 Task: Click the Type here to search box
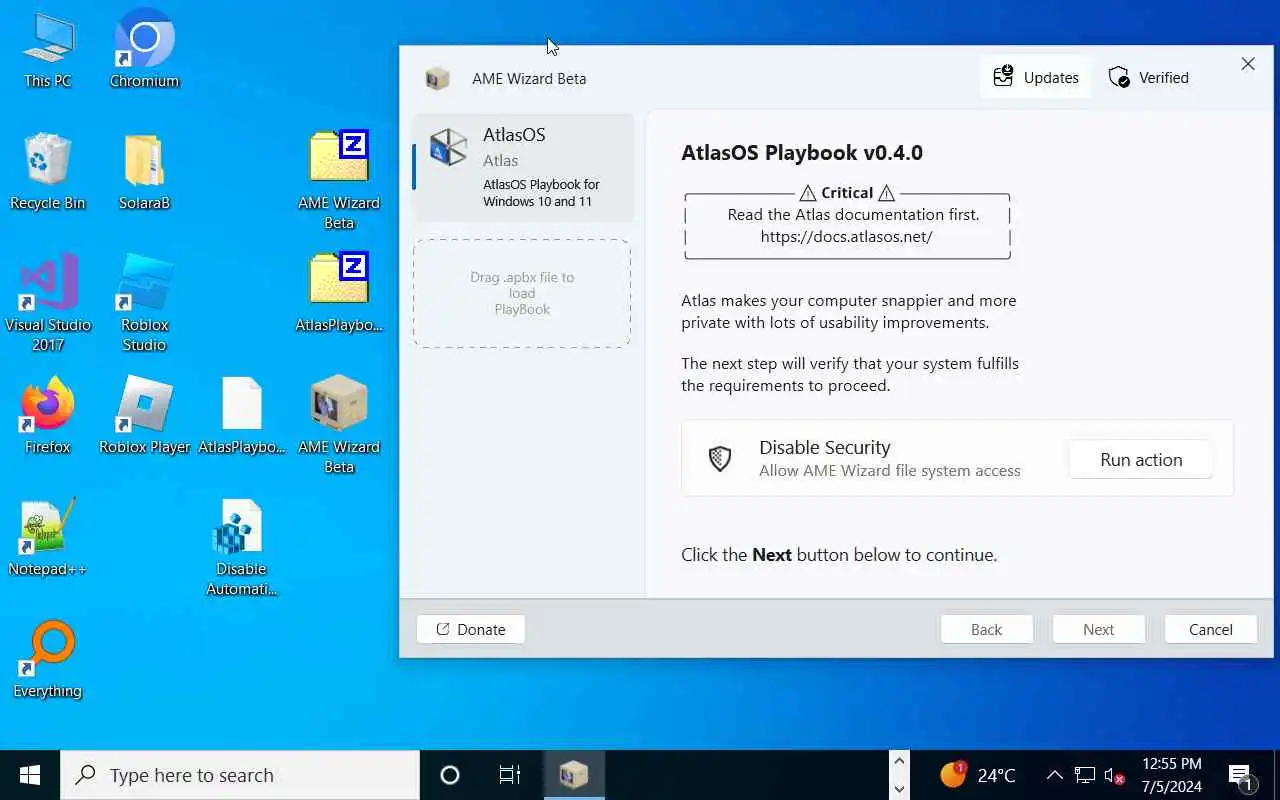(240, 775)
